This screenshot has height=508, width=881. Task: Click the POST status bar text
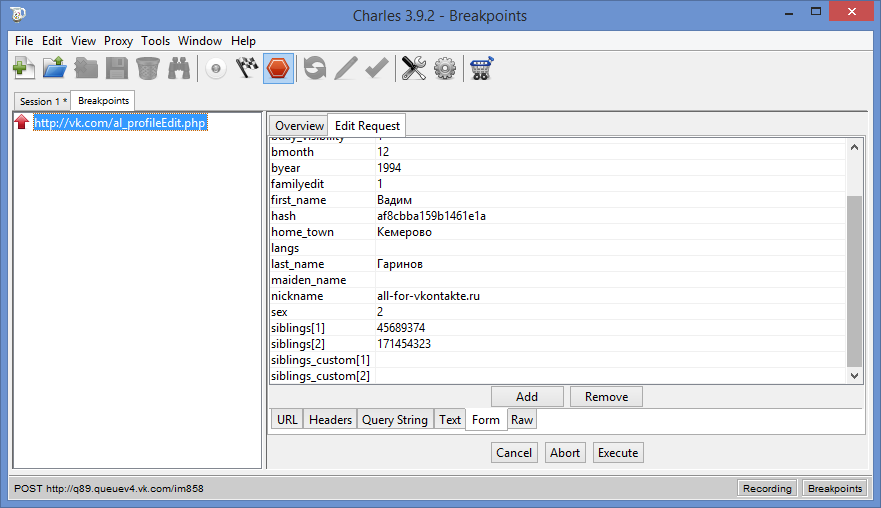click(x=109, y=488)
